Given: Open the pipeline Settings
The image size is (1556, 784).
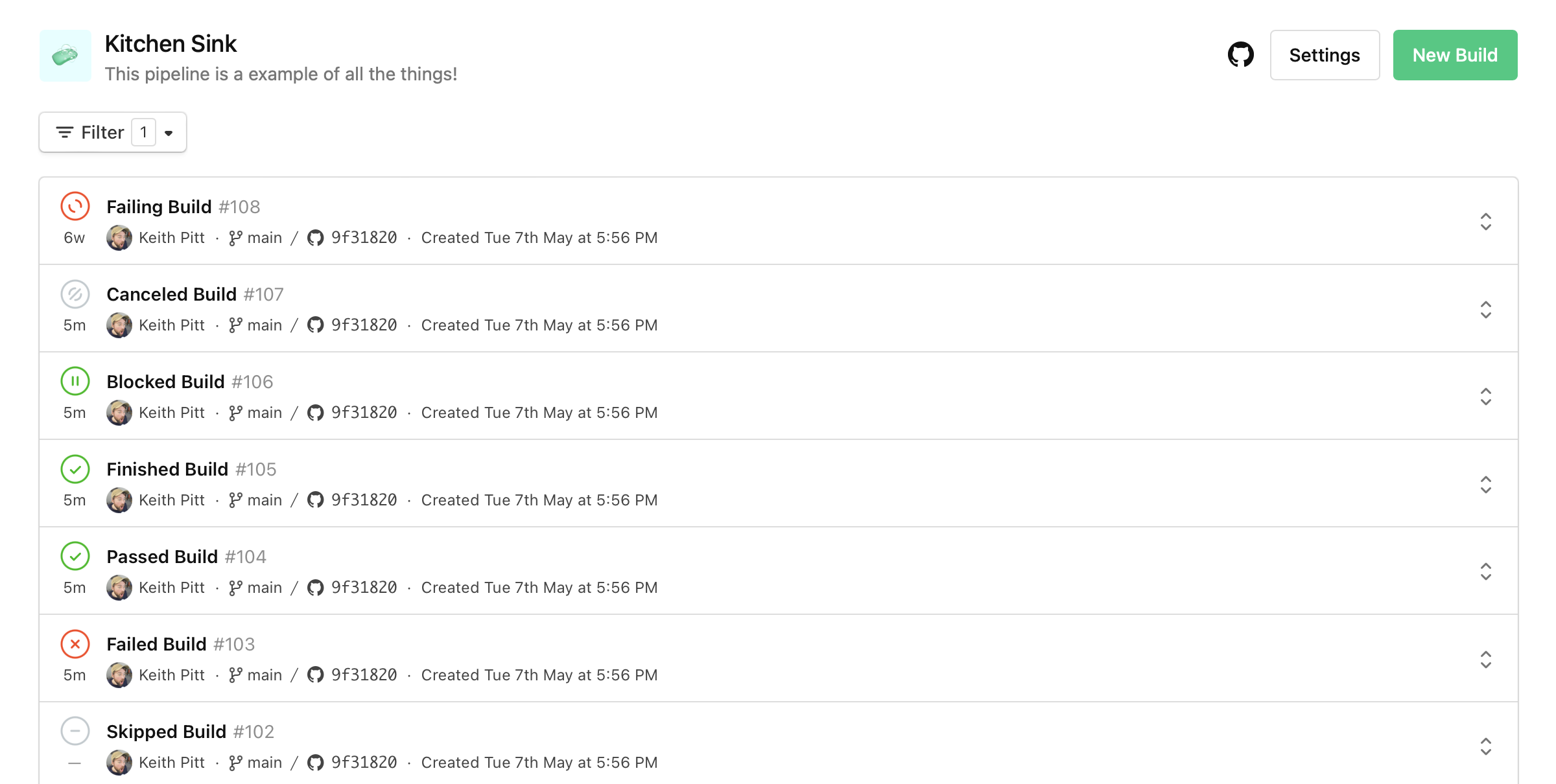Looking at the screenshot, I should (x=1324, y=55).
